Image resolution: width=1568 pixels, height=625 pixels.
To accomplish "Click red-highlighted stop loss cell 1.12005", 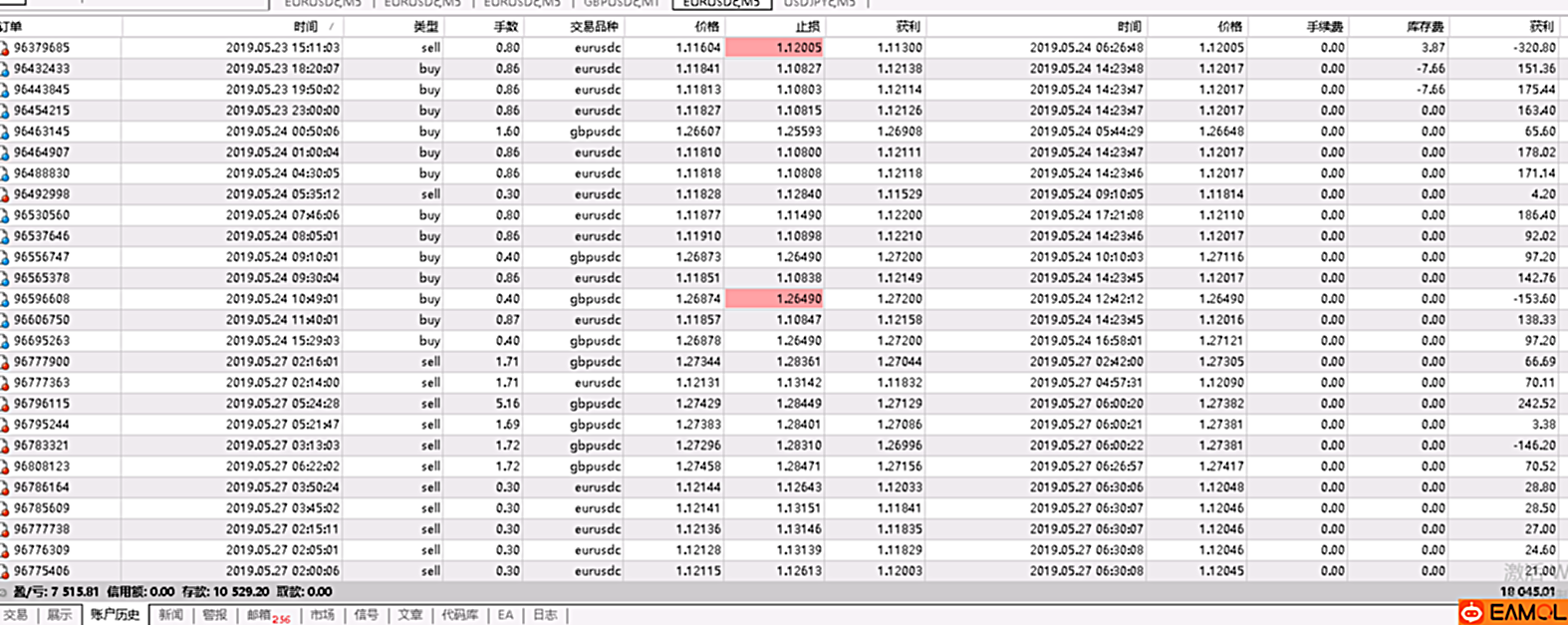I will pyautogui.click(x=774, y=48).
